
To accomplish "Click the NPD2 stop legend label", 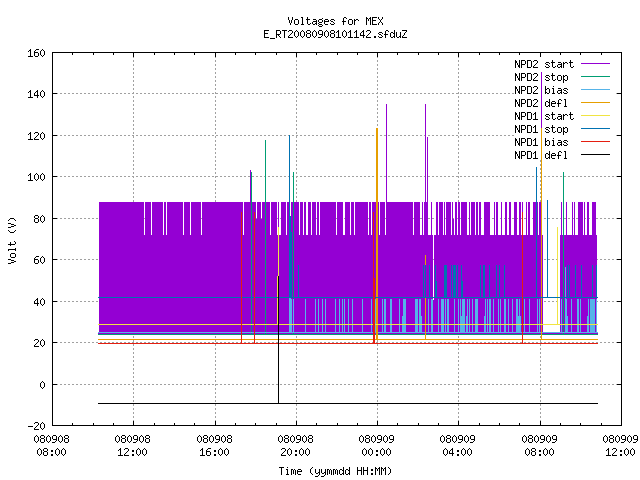I will pos(541,77).
